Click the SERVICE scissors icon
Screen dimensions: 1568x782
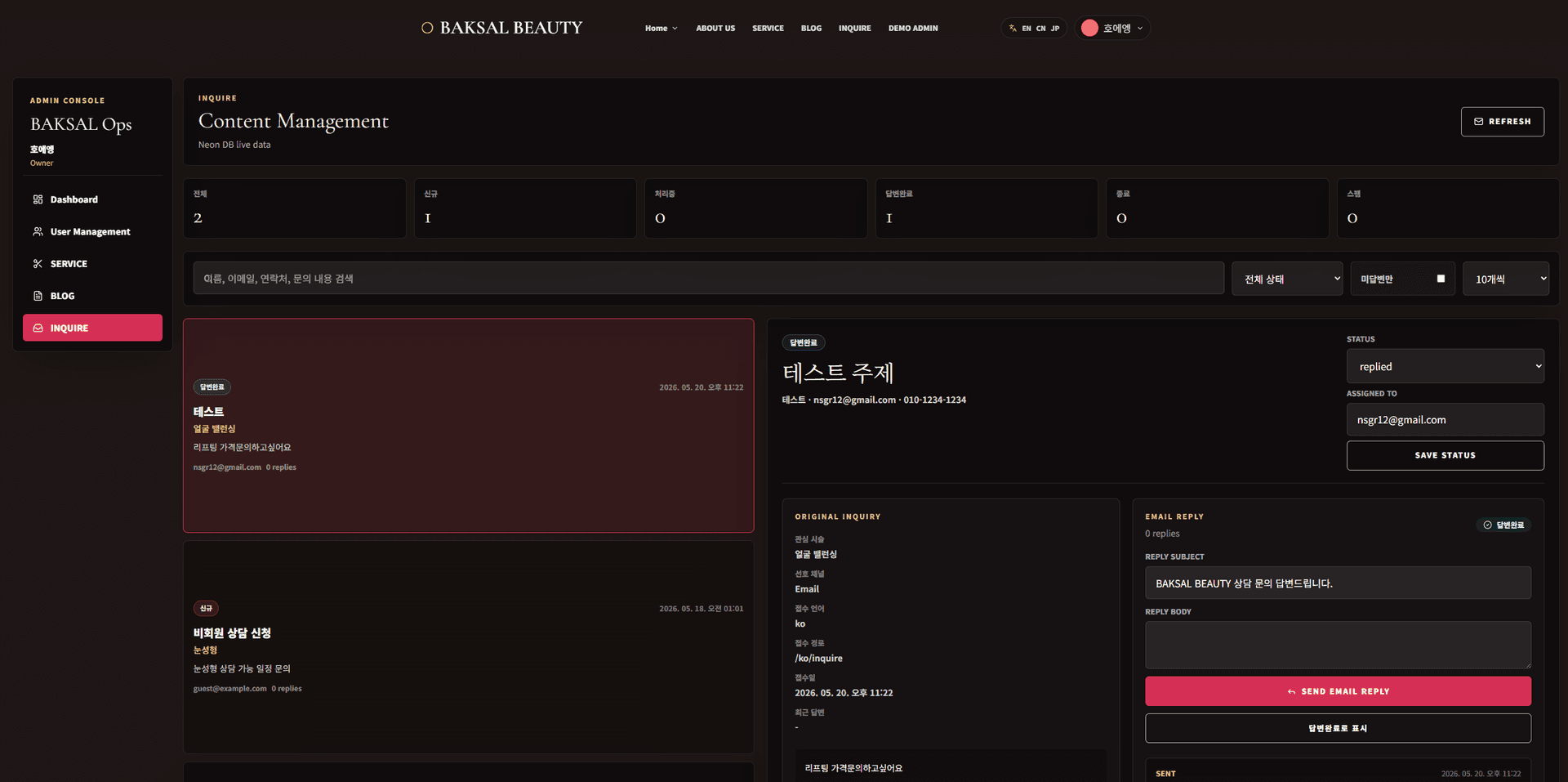pyautogui.click(x=38, y=264)
